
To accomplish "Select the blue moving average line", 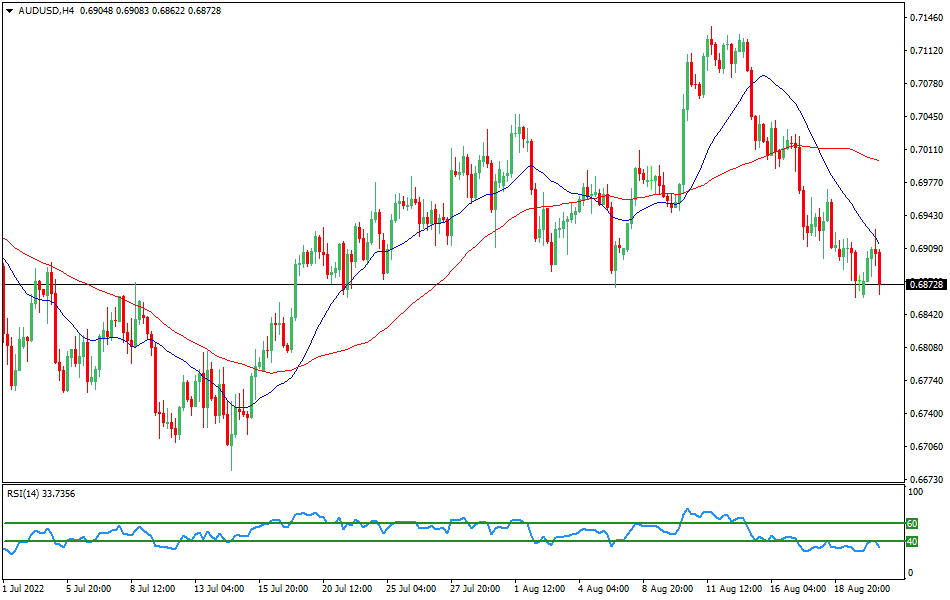I will 762,76.
